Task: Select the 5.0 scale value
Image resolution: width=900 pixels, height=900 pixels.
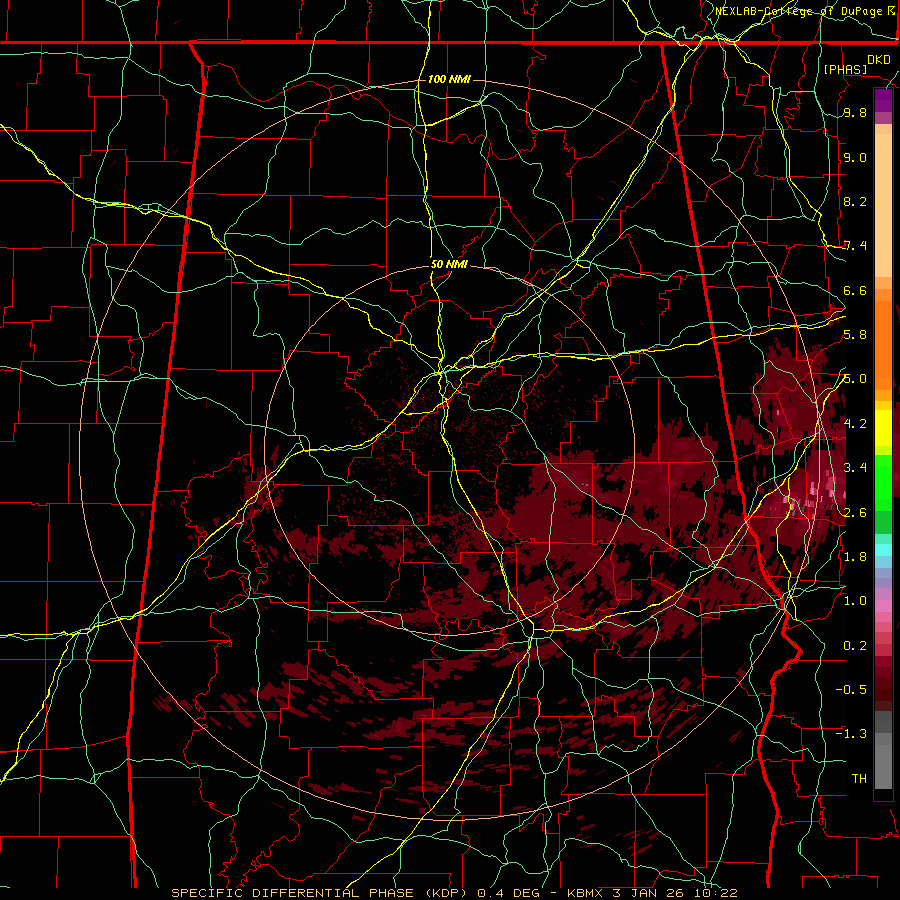Action: [855, 379]
